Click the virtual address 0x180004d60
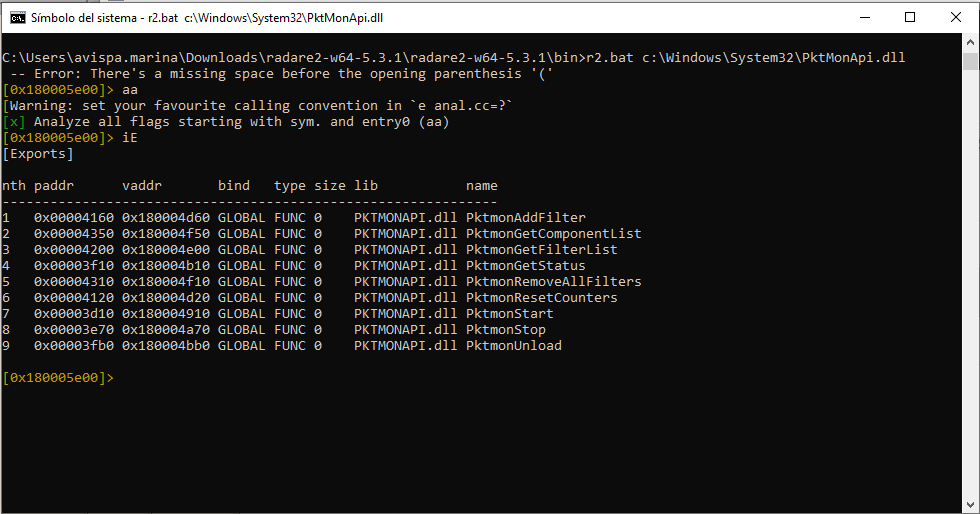The image size is (980, 514). (165, 217)
